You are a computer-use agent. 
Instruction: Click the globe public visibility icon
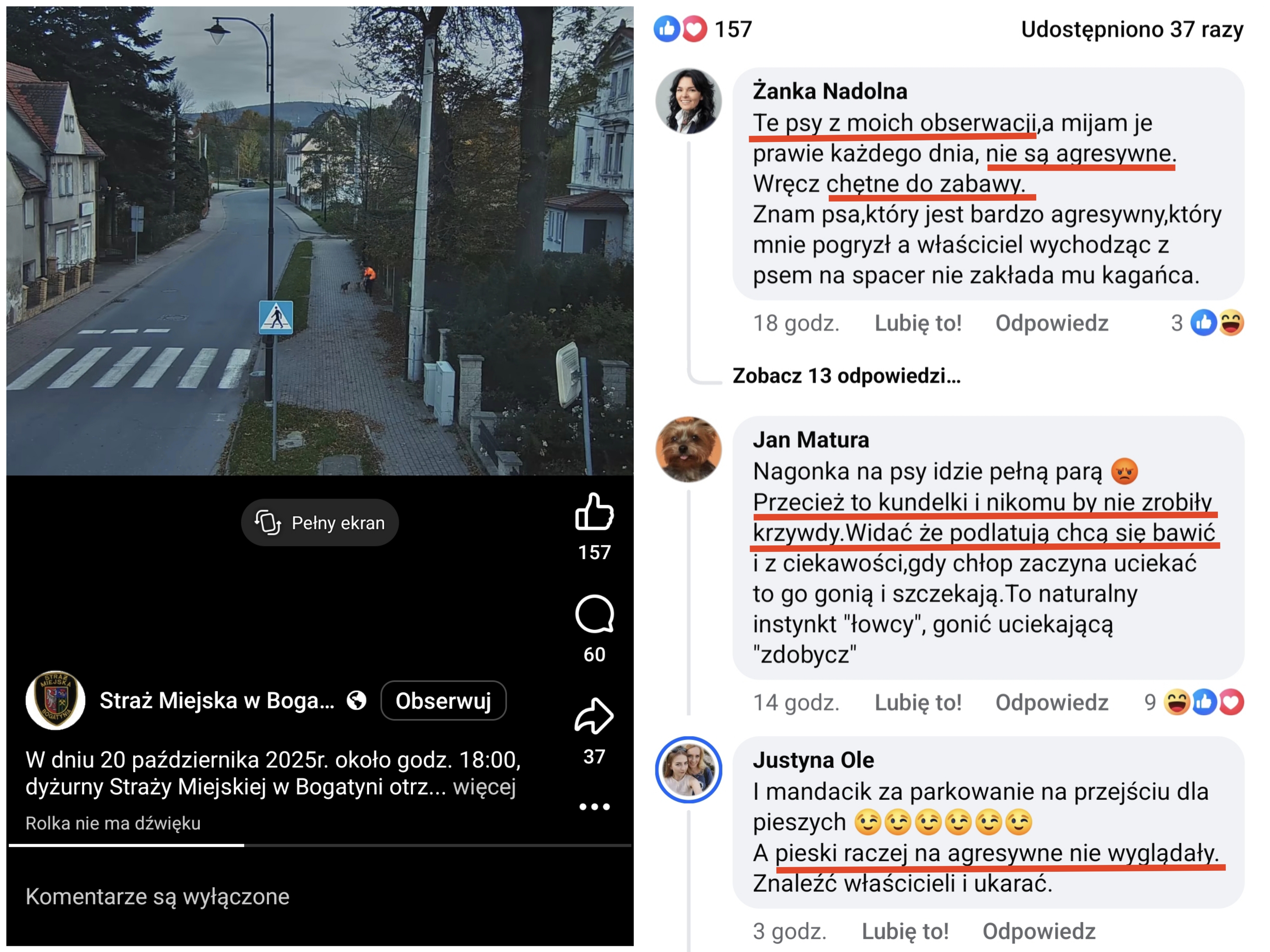coord(357,700)
